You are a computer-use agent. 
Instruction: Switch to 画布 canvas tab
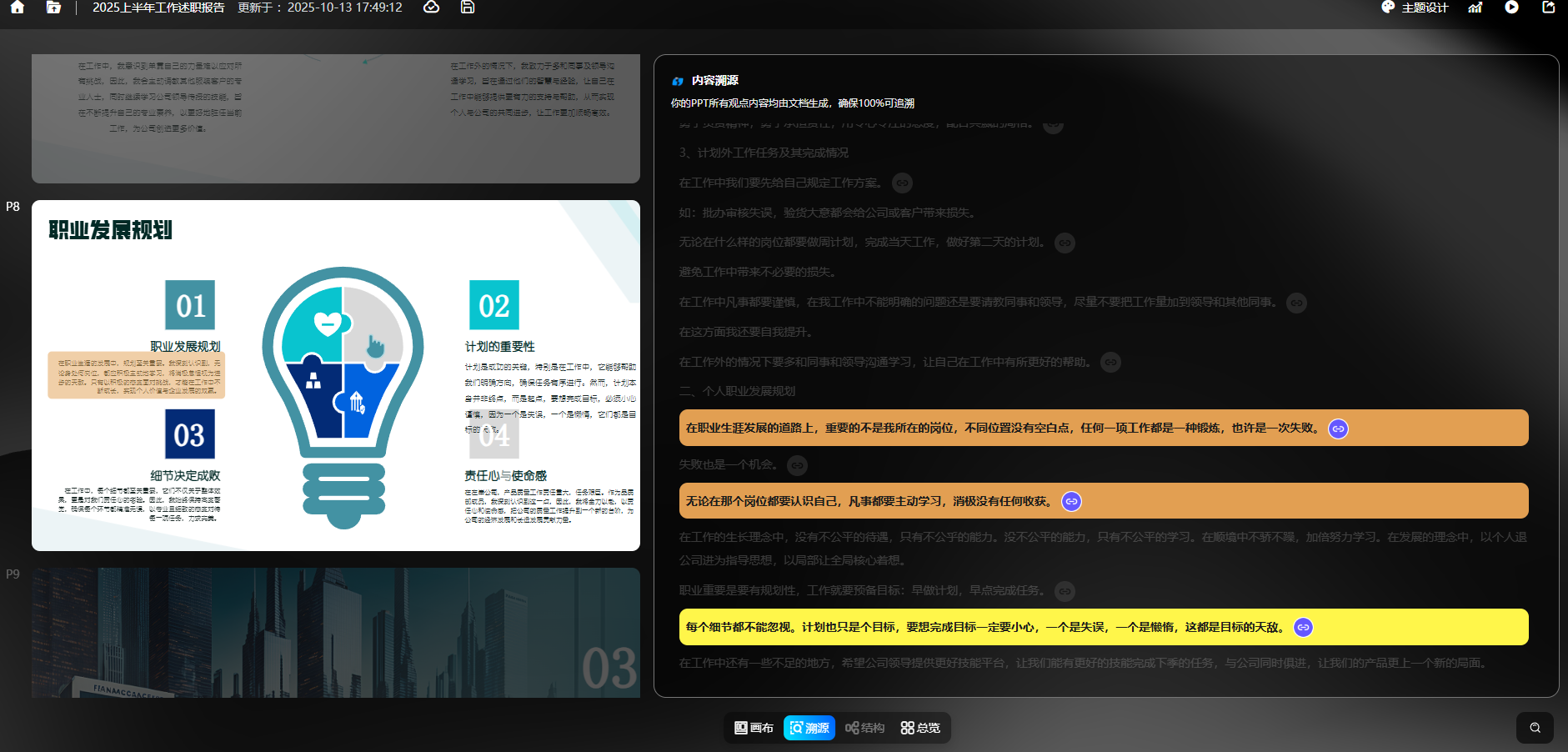(754, 728)
